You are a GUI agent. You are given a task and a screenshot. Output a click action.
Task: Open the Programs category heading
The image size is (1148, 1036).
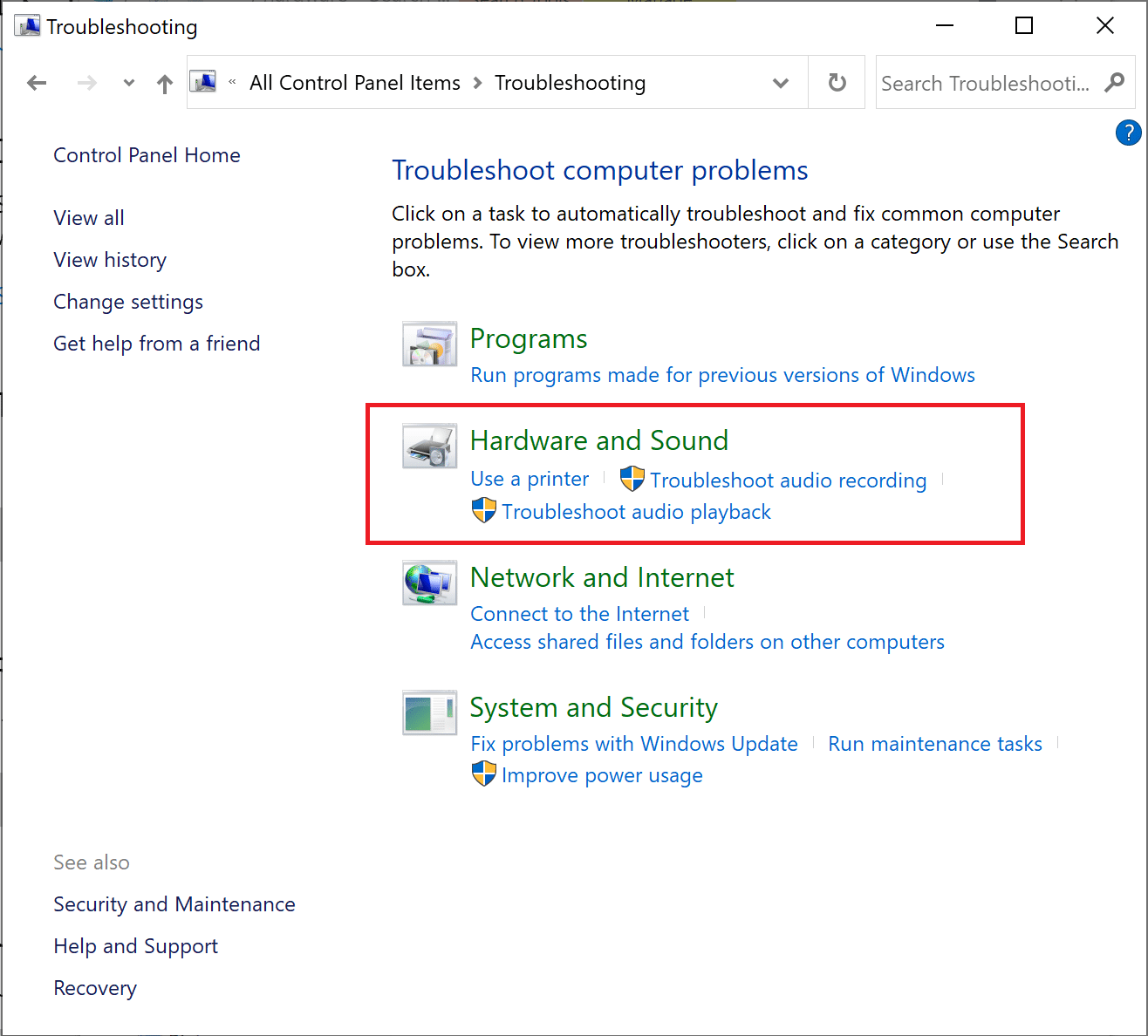[x=529, y=338]
